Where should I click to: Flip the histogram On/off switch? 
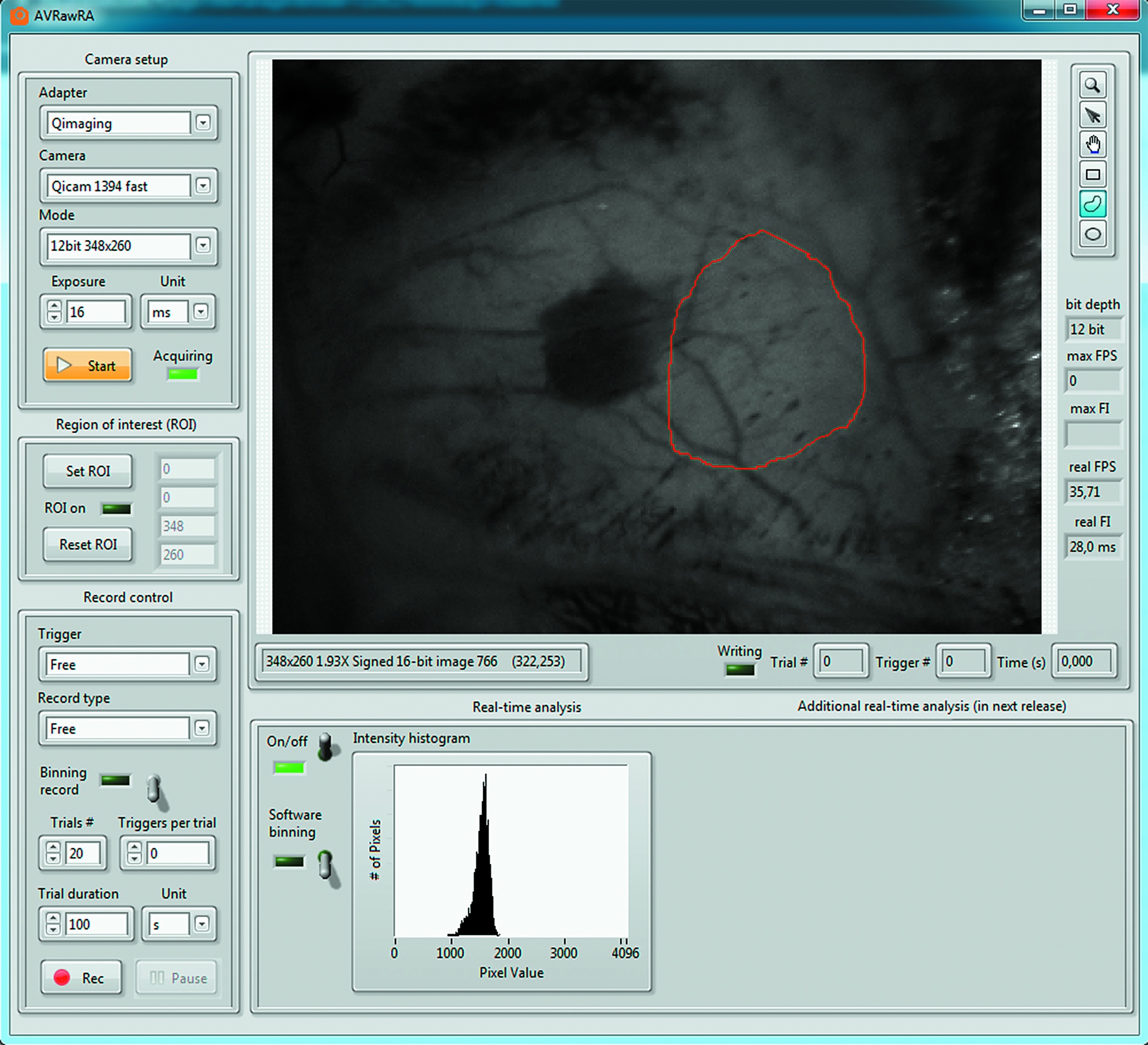tap(325, 747)
